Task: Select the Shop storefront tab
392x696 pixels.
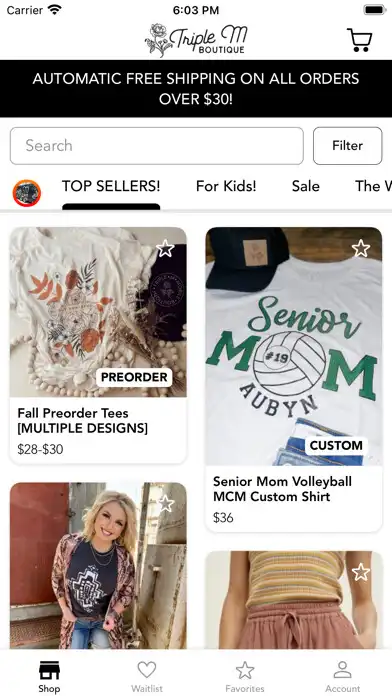Action: click(x=49, y=676)
